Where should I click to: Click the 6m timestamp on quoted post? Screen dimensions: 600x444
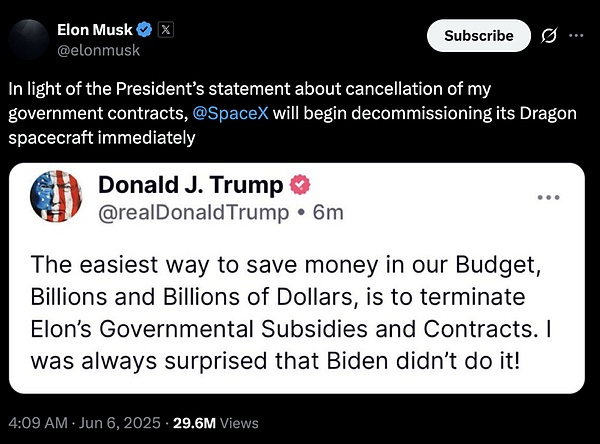click(x=327, y=211)
